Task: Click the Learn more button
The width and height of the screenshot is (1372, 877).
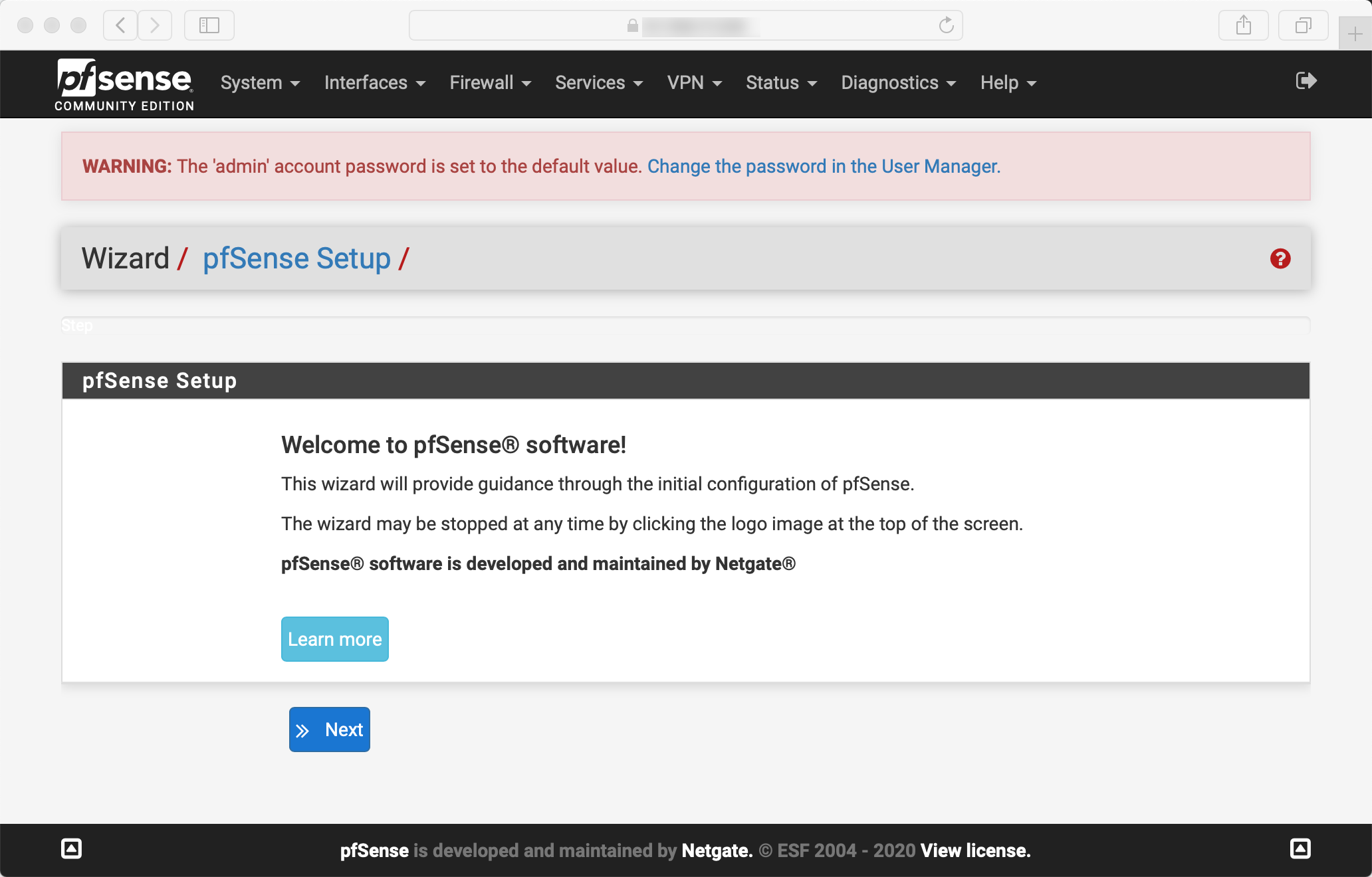Action: (334, 639)
